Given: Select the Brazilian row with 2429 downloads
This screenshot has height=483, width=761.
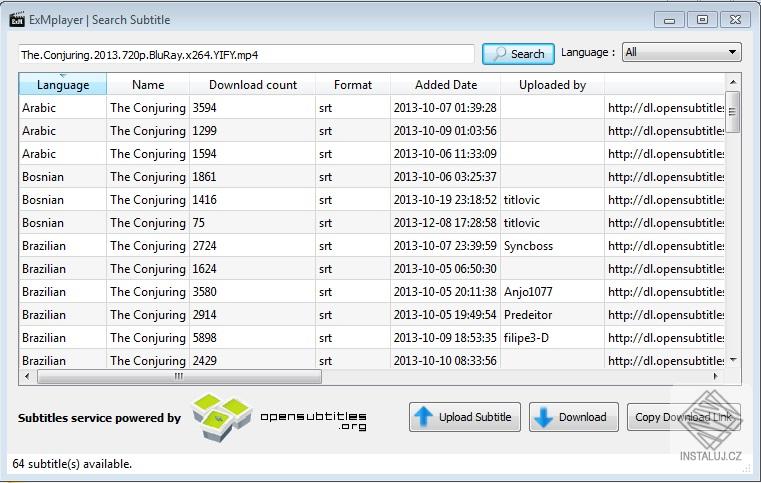Looking at the screenshot, I should pos(372,360).
